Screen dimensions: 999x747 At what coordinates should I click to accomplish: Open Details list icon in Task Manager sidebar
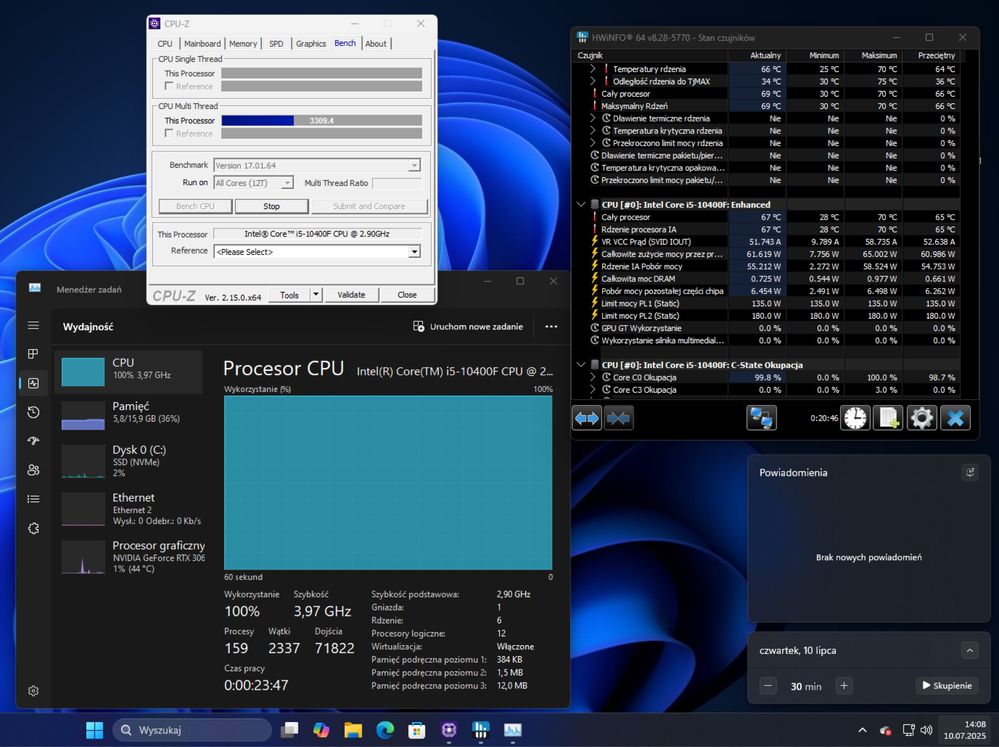point(33,499)
